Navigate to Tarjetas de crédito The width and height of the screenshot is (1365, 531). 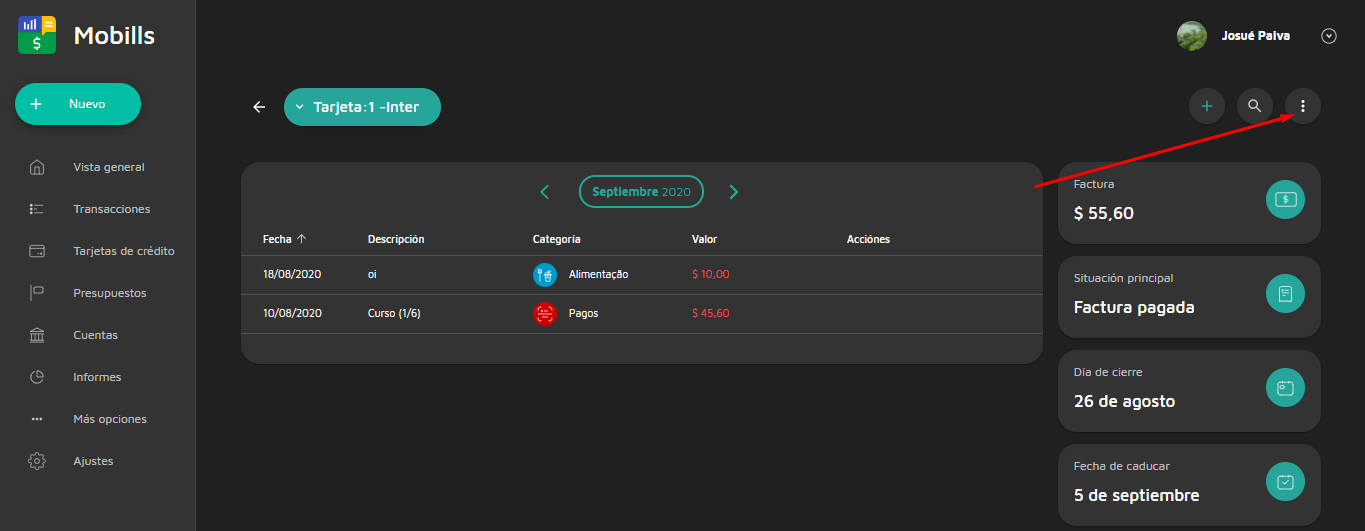tap(123, 251)
